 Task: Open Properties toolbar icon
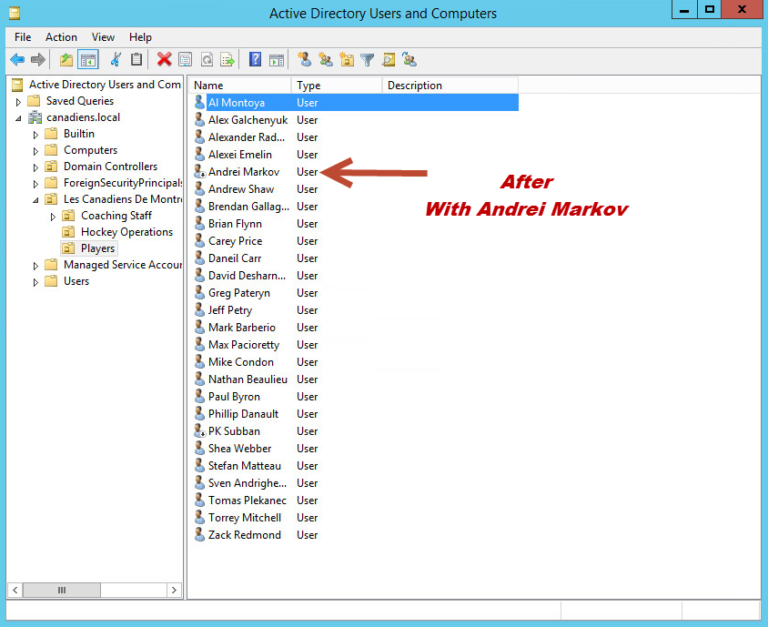185,60
